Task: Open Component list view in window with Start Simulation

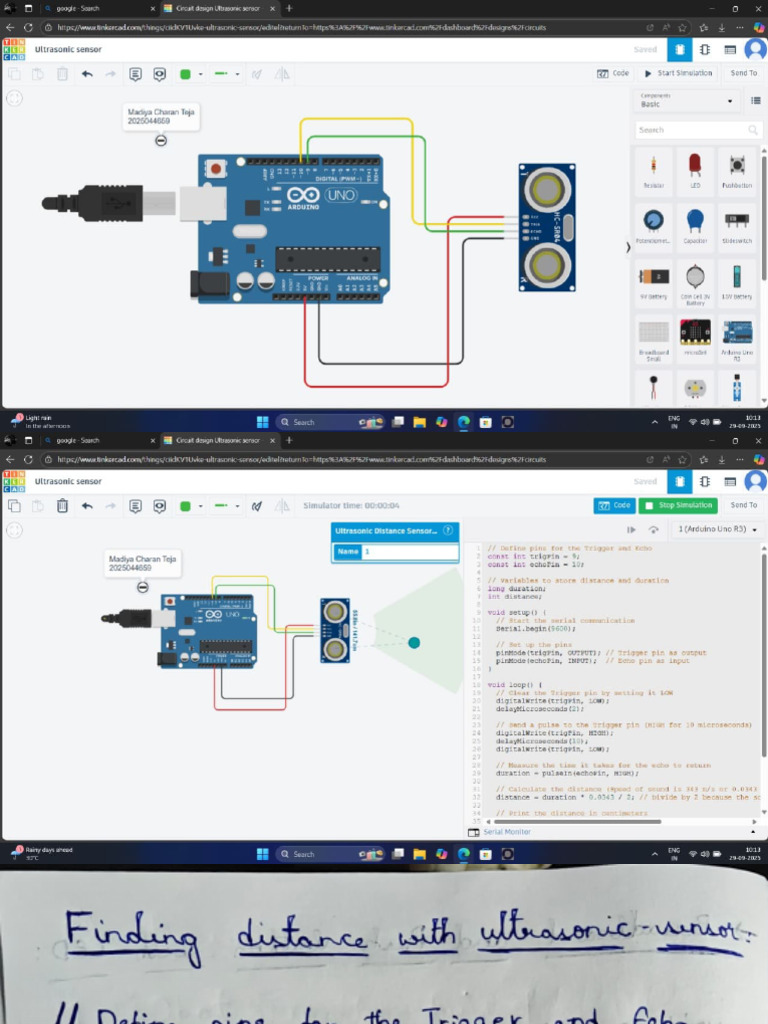Action: click(730, 49)
